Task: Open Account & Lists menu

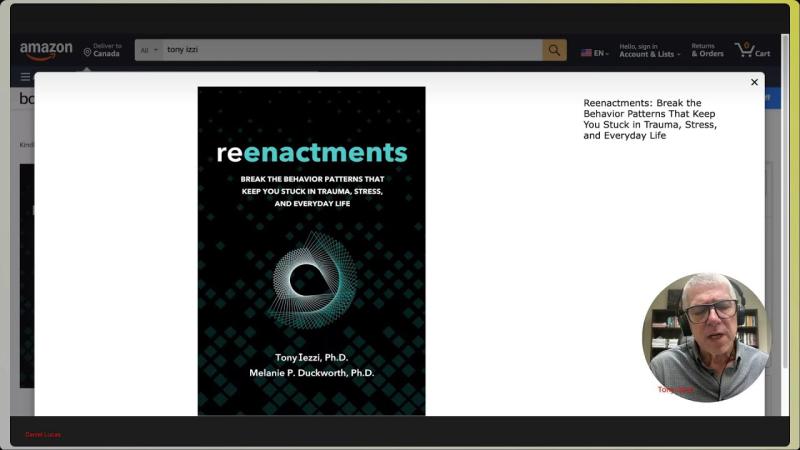Action: click(x=649, y=51)
